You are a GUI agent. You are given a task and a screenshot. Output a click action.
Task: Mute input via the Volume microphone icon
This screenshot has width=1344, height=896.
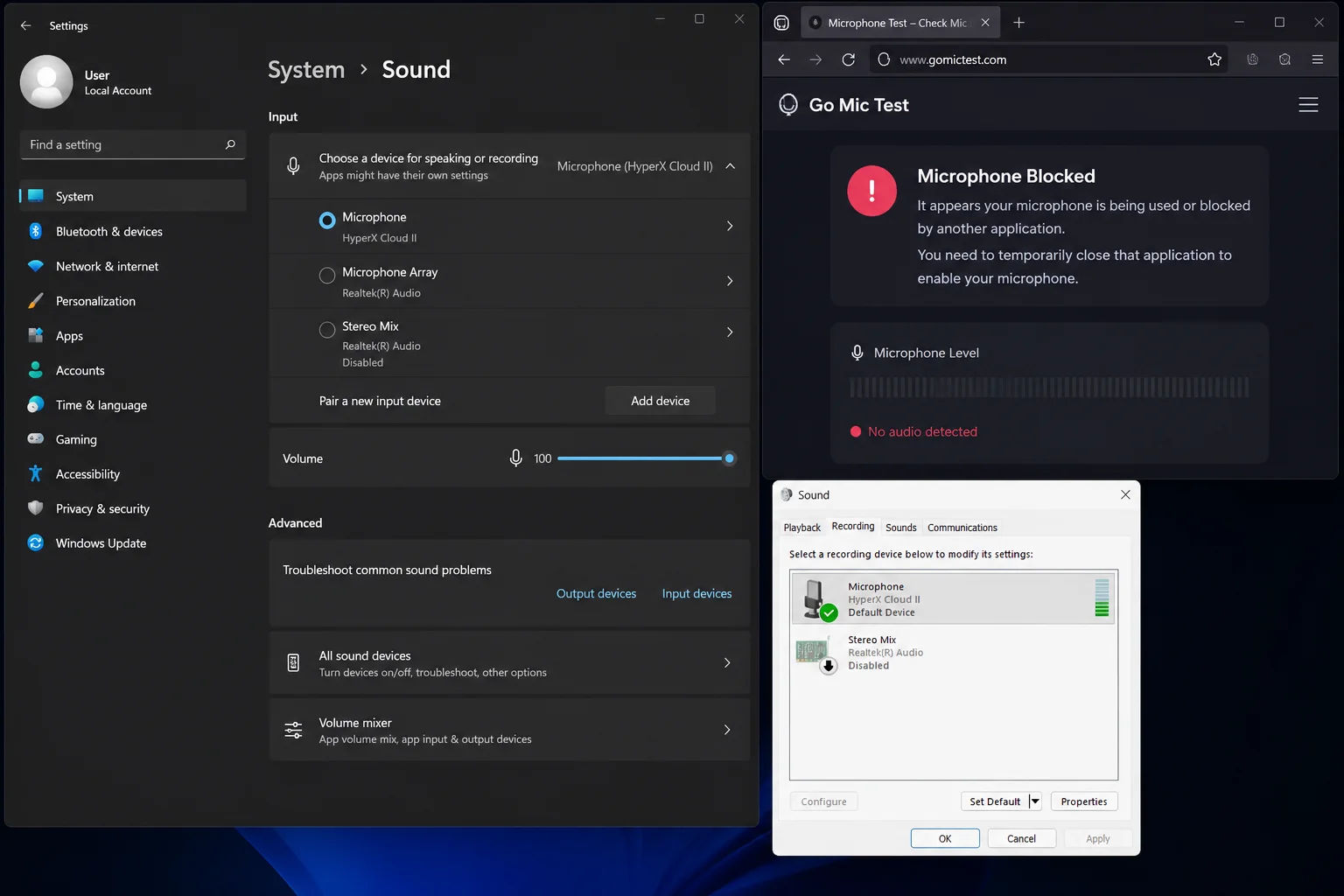click(516, 458)
